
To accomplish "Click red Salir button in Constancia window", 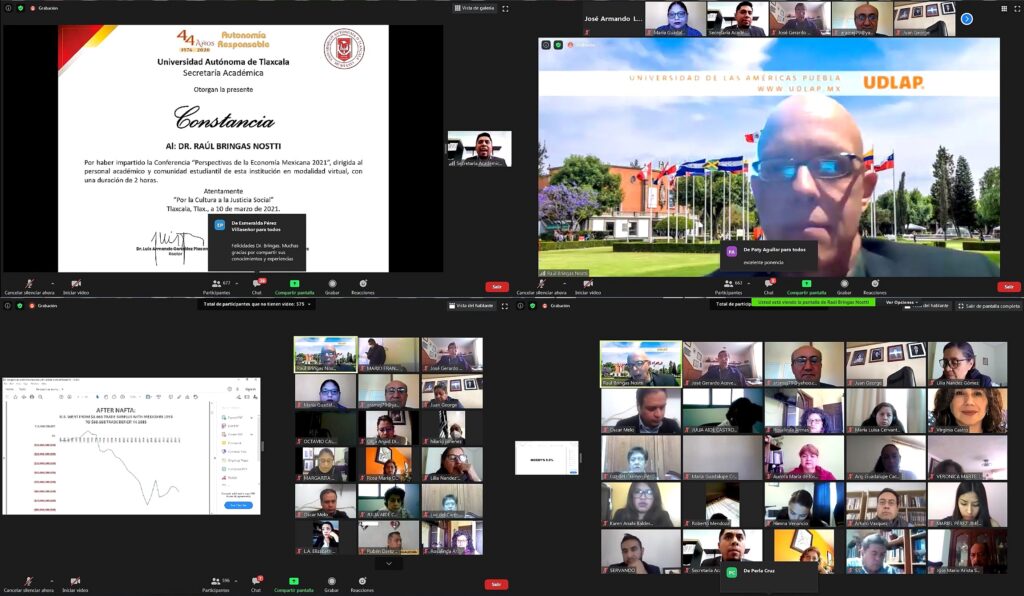I will [x=497, y=286].
